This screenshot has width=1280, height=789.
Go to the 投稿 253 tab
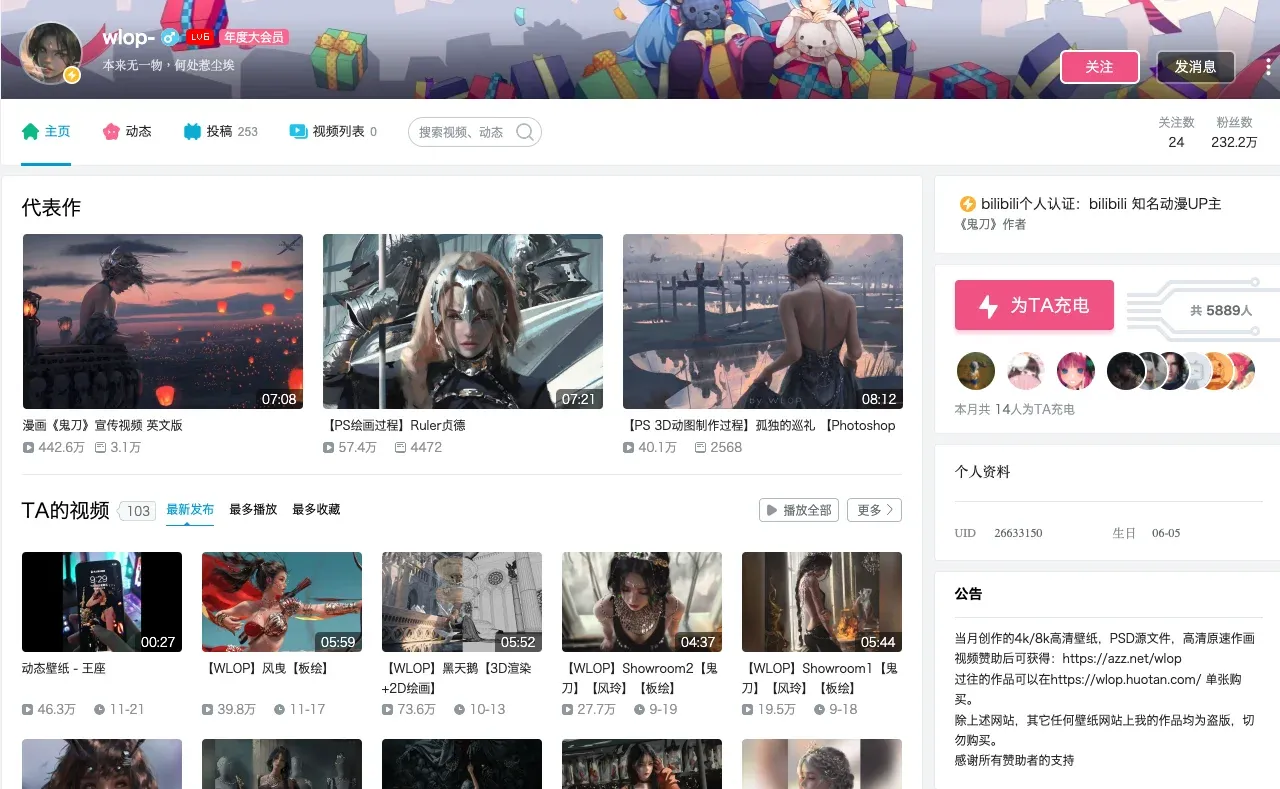tap(221, 132)
